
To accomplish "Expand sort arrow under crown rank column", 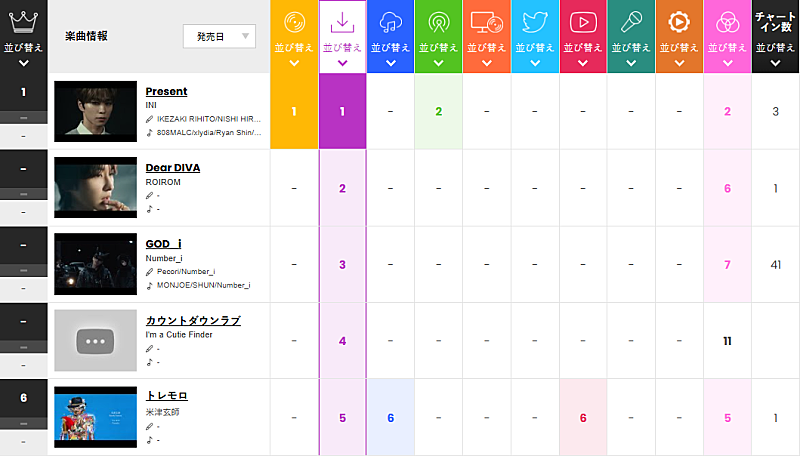I will (x=23, y=62).
